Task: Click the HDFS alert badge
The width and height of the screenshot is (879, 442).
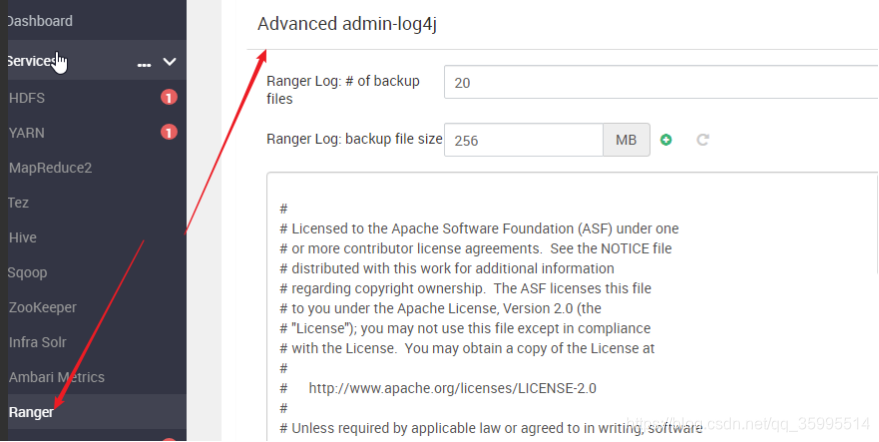Action: pos(169,98)
